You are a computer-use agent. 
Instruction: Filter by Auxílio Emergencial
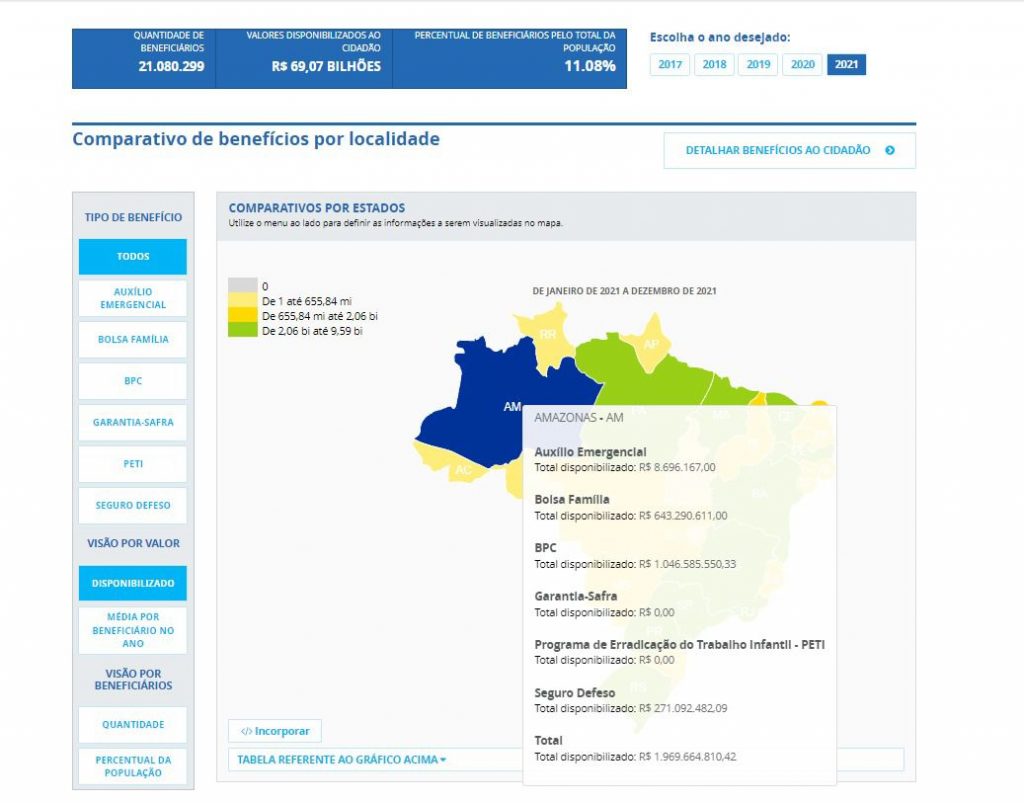pos(133,298)
